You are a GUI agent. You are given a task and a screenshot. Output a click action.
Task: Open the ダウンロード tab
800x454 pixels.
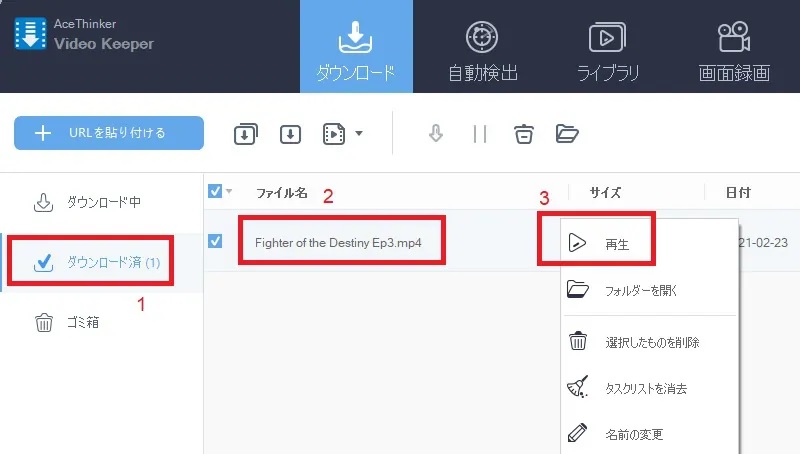[x=356, y=46]
